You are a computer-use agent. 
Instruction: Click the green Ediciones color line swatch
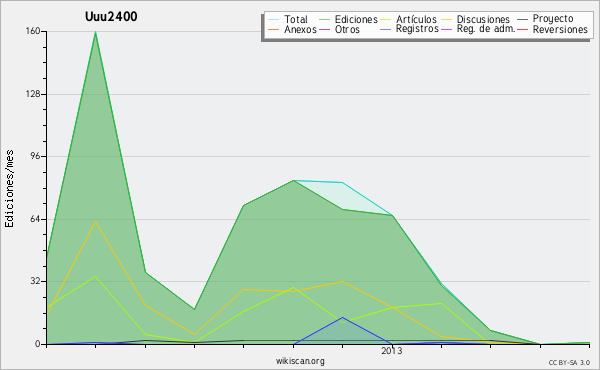pos(324,20)
